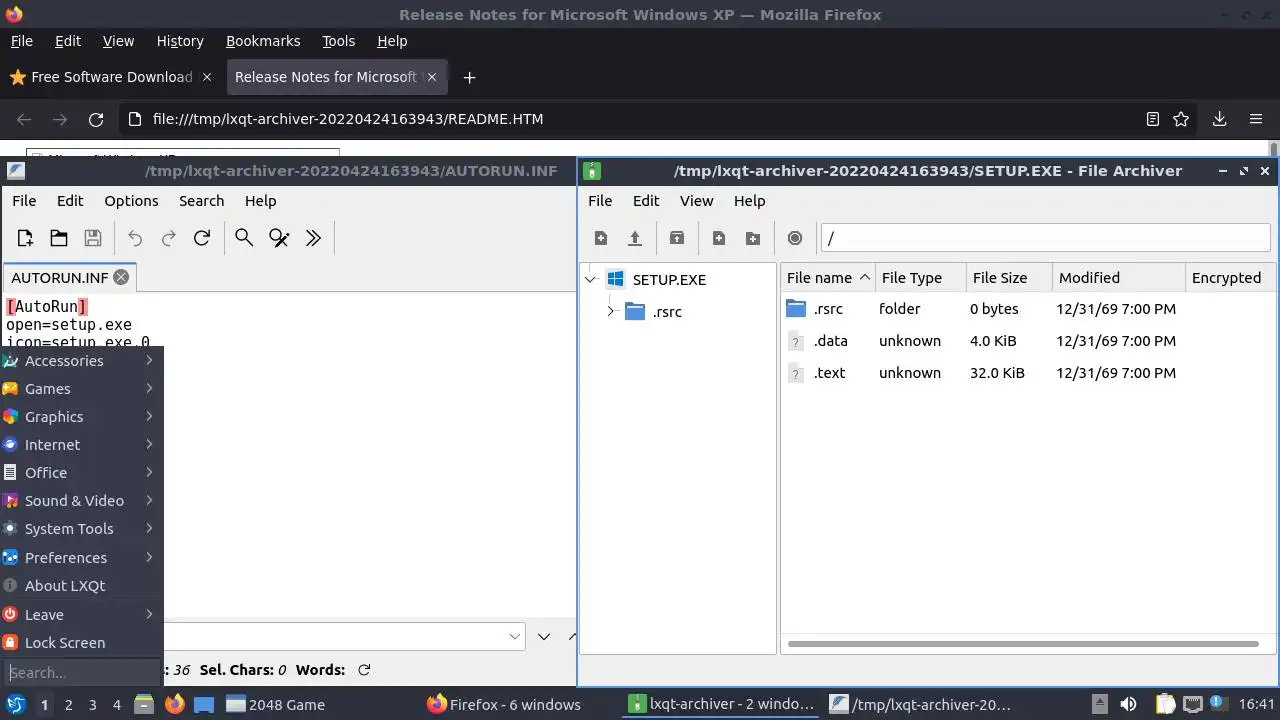The image size is (1280, 720).
Task: Open Firefox History menu
Action: pyautogui.click(x=180, y=41)
